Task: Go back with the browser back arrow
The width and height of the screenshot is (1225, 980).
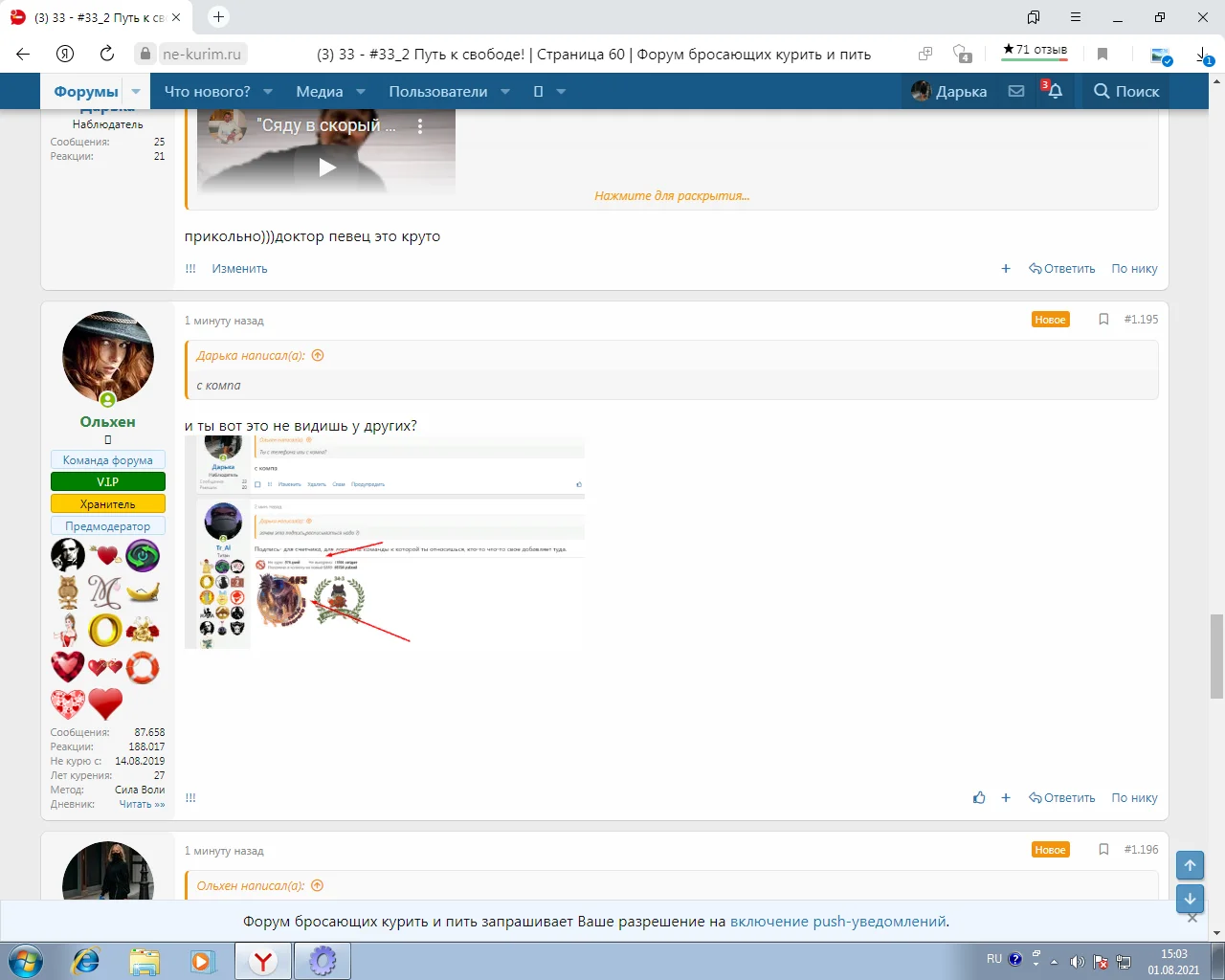Action: pyautogui.click(x=23, y=54)
